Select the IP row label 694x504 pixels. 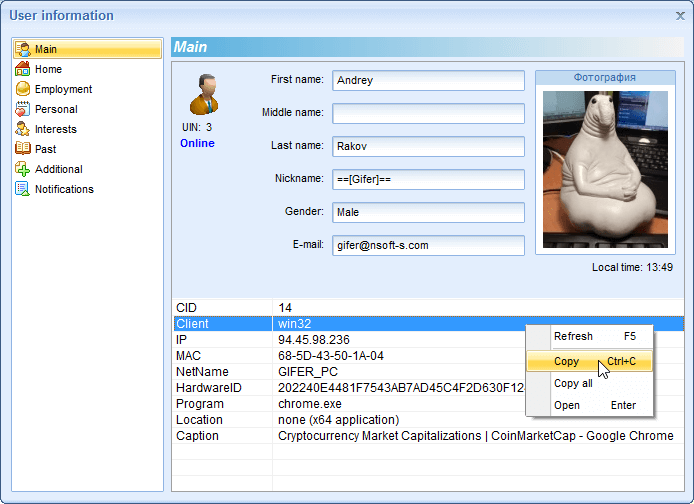(181, 340)
